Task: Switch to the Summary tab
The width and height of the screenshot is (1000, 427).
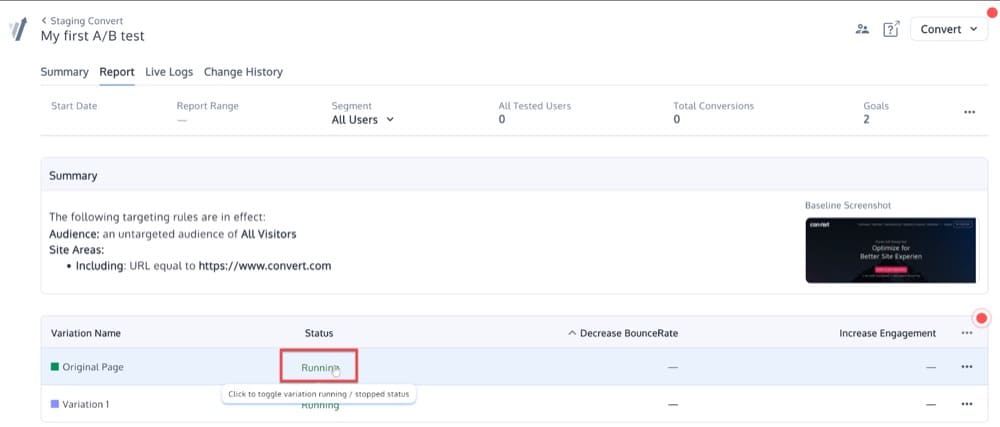Action: [x=64, y=72]
